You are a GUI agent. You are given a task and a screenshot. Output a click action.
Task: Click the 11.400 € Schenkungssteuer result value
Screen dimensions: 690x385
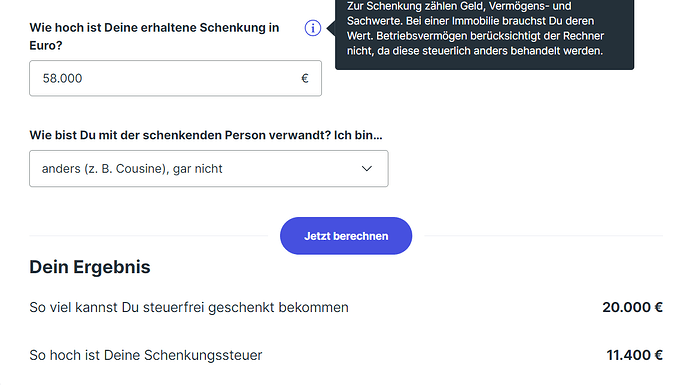pos(635,355)
